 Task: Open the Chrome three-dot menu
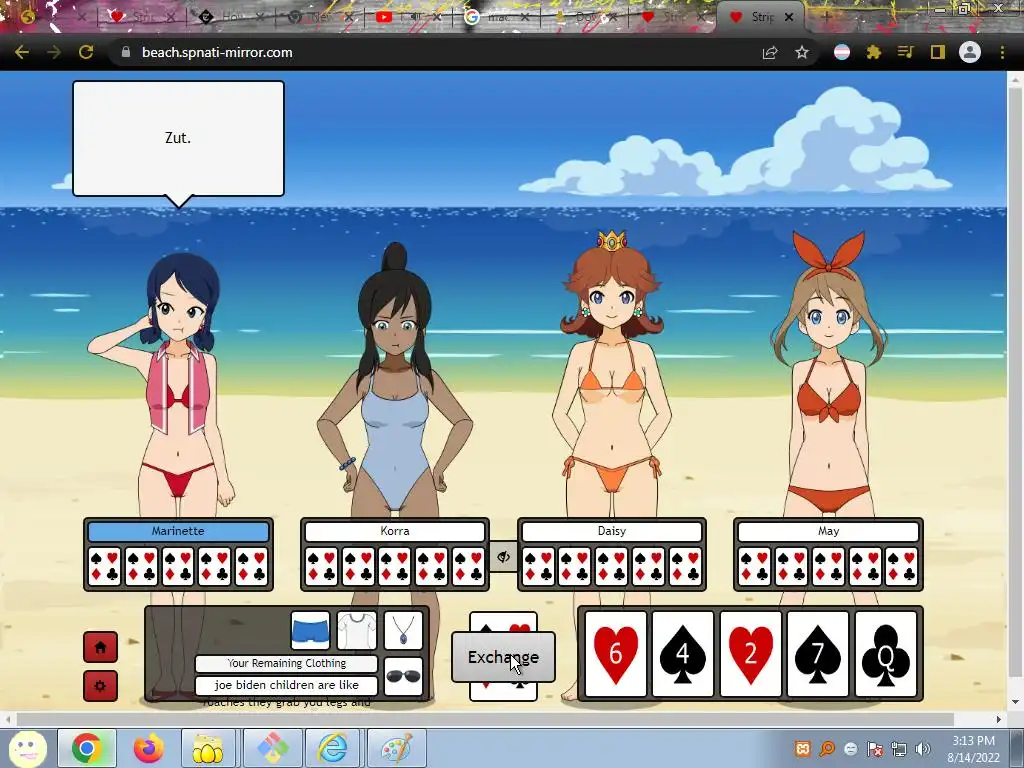click(x=1002, y=52)
